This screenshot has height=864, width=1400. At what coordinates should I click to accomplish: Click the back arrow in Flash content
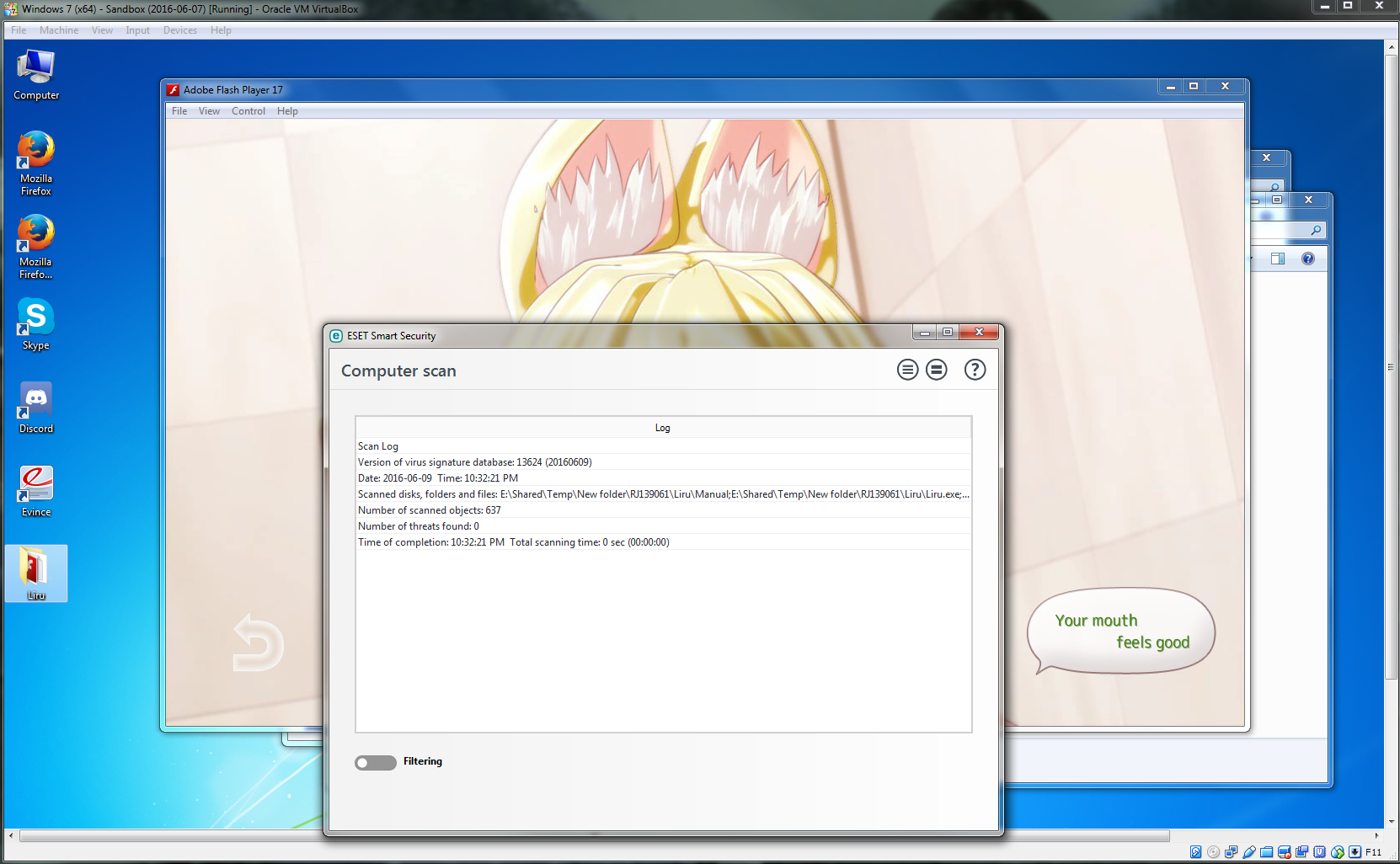(x=257, y=643)
